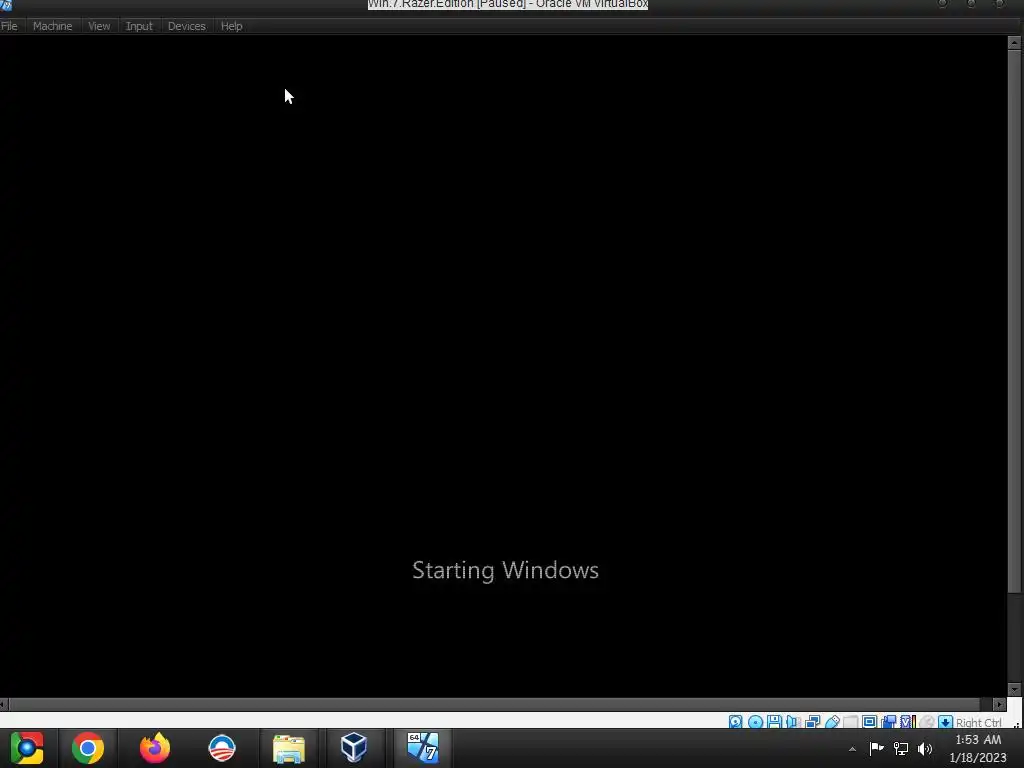Switch to the Windows 7 64-bit VM taskbar button

[x=422, y=748]
